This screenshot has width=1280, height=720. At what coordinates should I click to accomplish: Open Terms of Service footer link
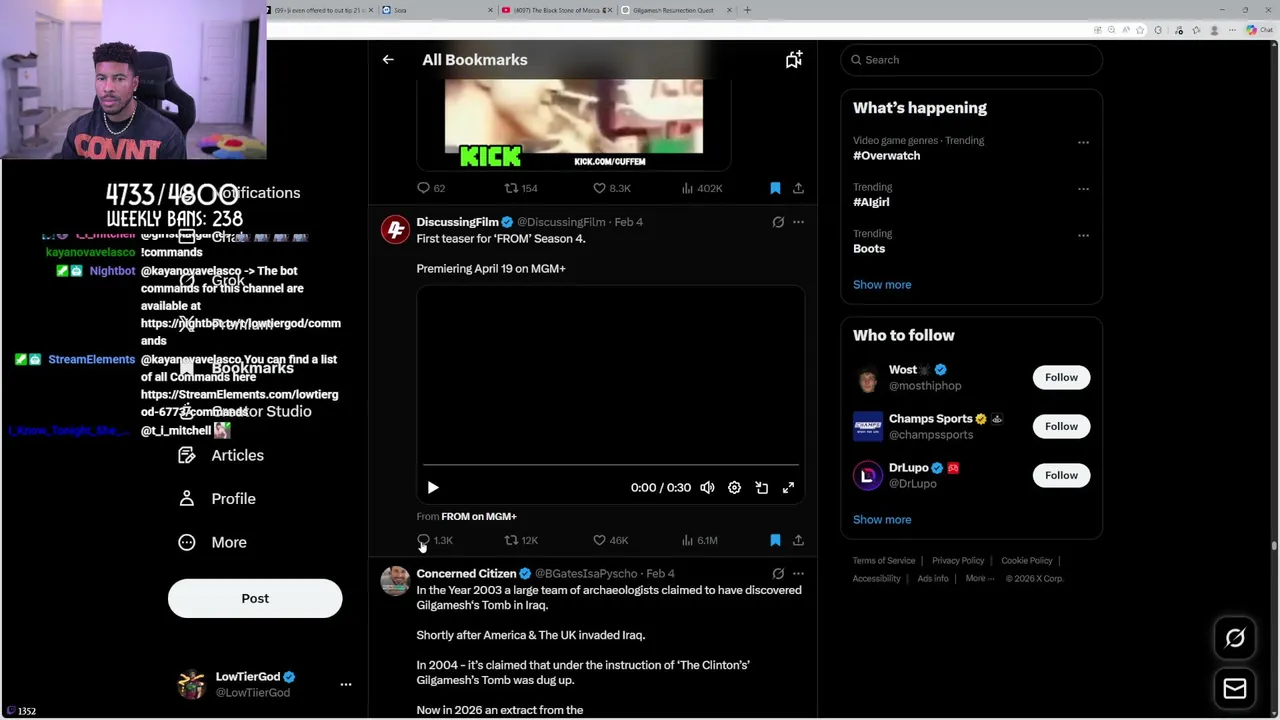pos(884,561)
